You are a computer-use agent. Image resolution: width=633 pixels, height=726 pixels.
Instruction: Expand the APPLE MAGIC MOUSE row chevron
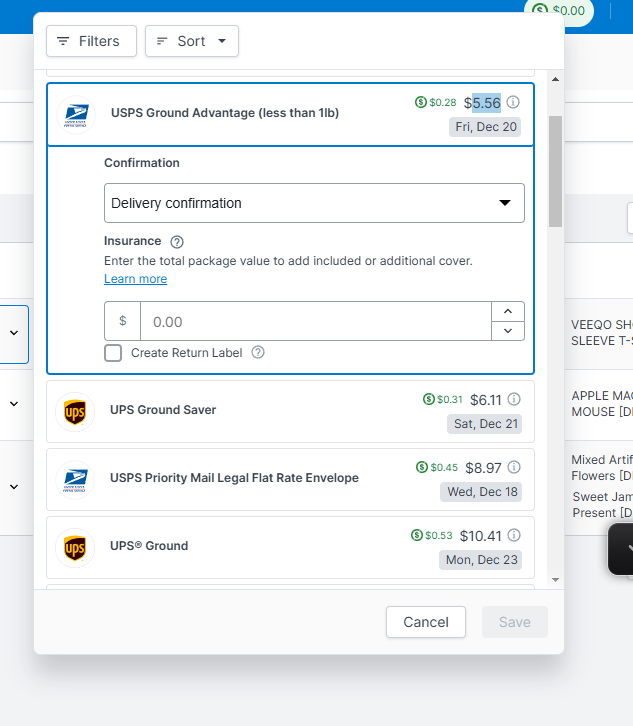click(x=14, y=404)
